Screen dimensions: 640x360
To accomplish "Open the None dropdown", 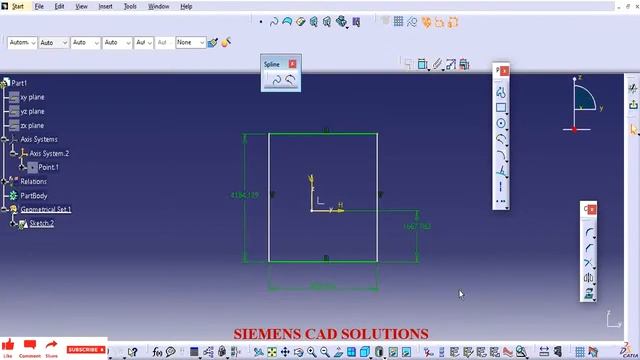I will pos(191,42).
